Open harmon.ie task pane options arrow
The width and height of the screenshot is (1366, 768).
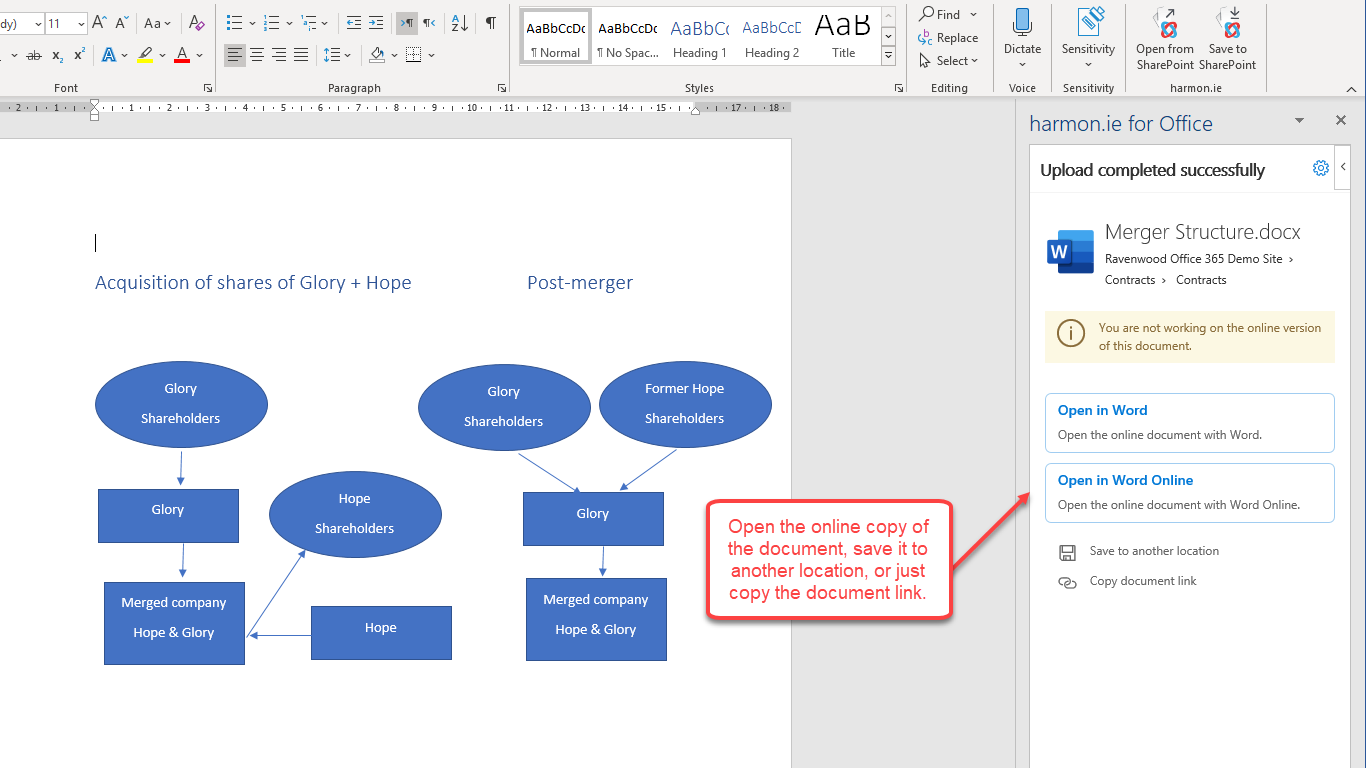(x=1300, y=120)
